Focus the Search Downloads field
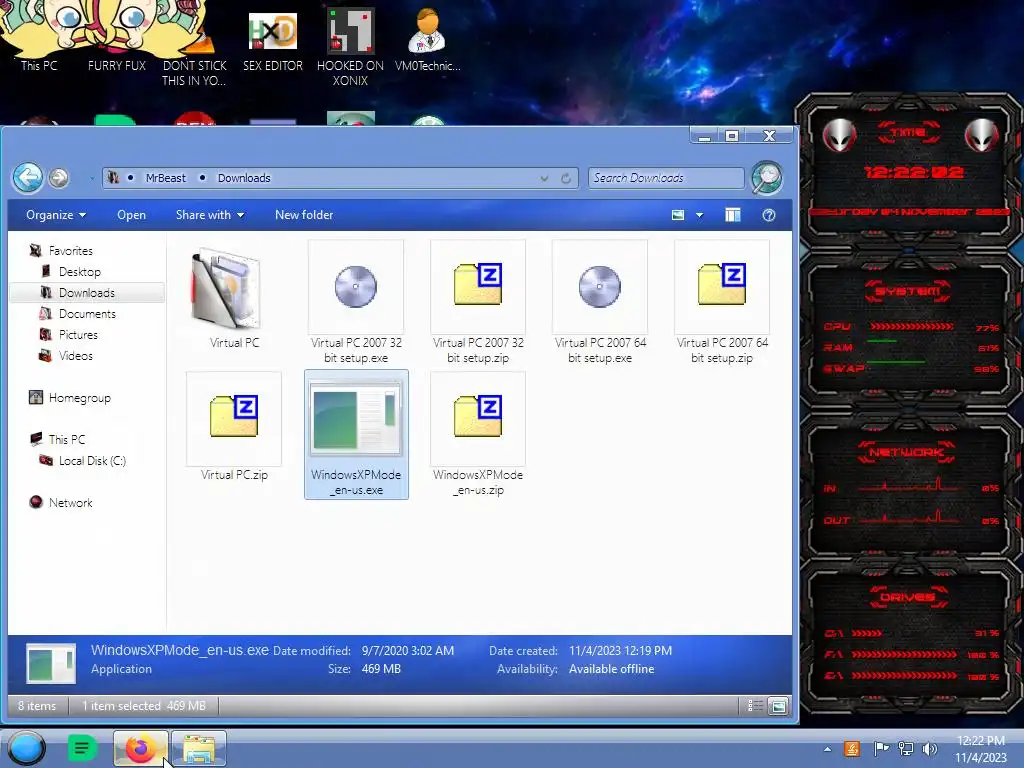This screenshot has height=768, width=1024. (x=666, y=178)
